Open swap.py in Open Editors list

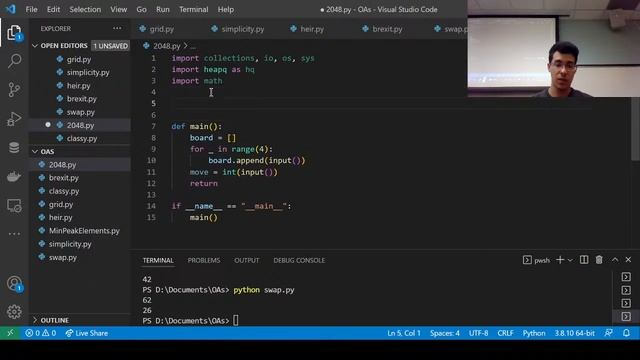click(x=80, y=112)
